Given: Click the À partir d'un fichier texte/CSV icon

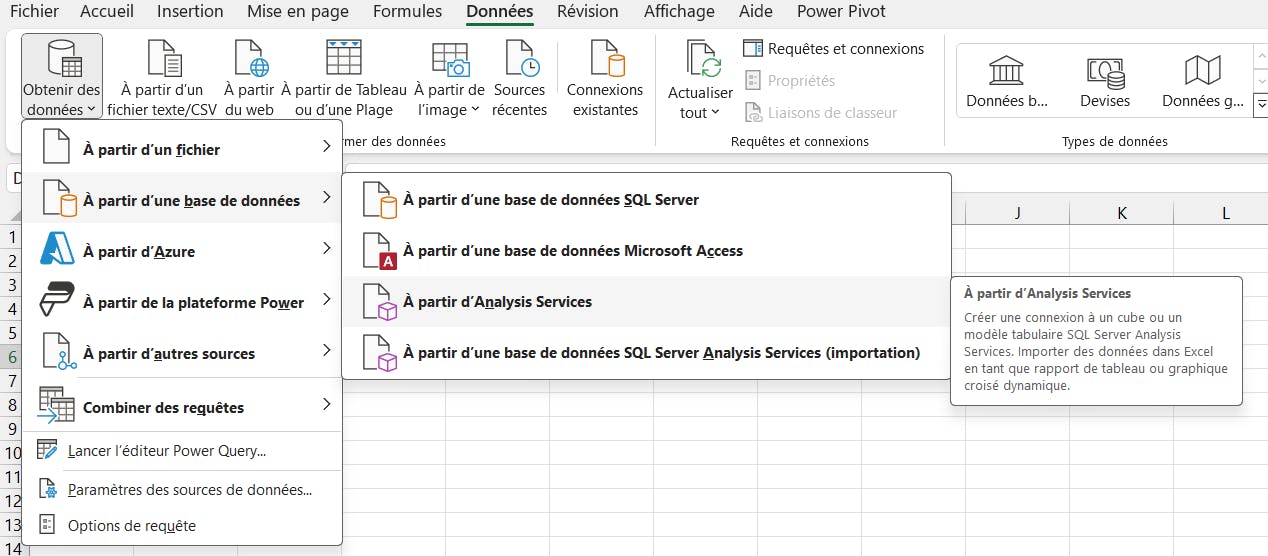Looking at the screenshot, I should pyautogui.click(x=162, y=58).
